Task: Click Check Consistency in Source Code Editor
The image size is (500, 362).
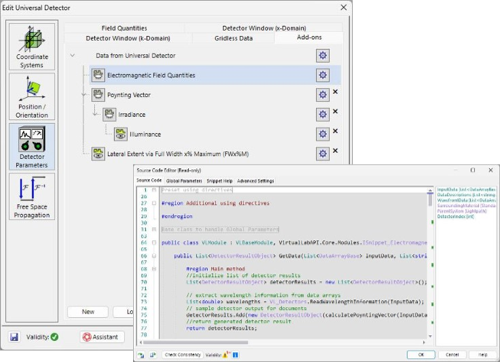Action: 183,355
